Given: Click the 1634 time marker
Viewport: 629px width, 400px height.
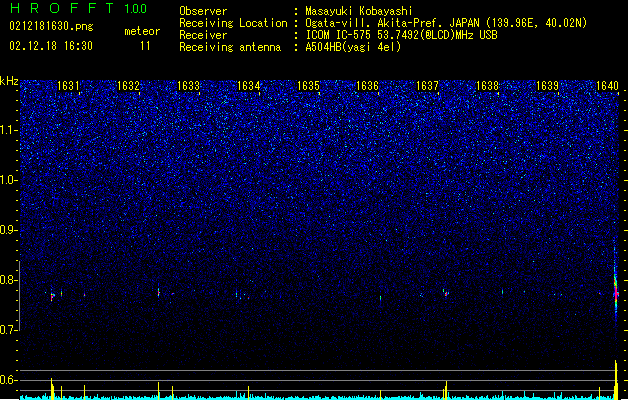Looking at the screenshot, I should click(x=248, y=86).
